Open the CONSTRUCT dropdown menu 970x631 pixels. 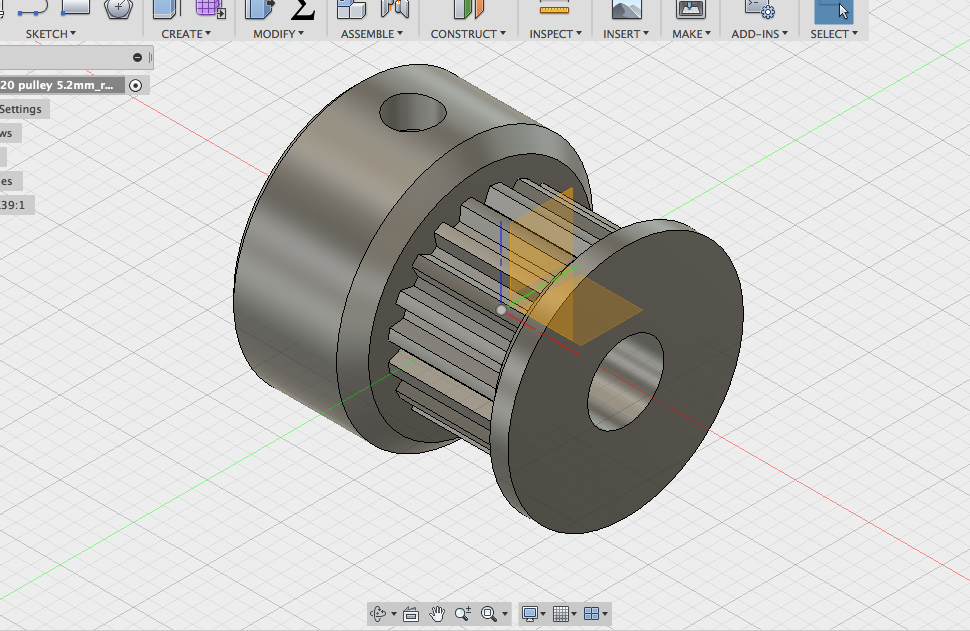[x=468, y=34]
